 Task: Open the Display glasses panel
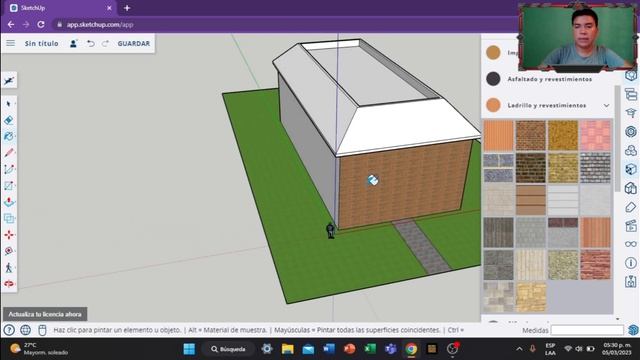pos(631,244)
